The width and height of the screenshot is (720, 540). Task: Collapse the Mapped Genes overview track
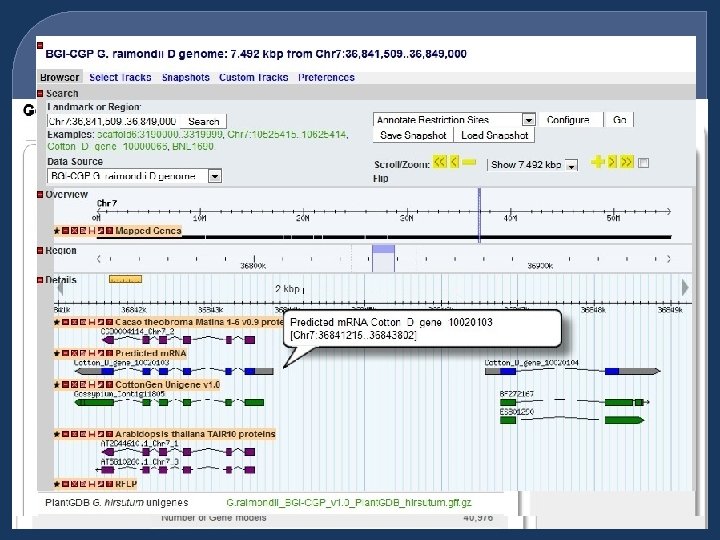(66, 231)
